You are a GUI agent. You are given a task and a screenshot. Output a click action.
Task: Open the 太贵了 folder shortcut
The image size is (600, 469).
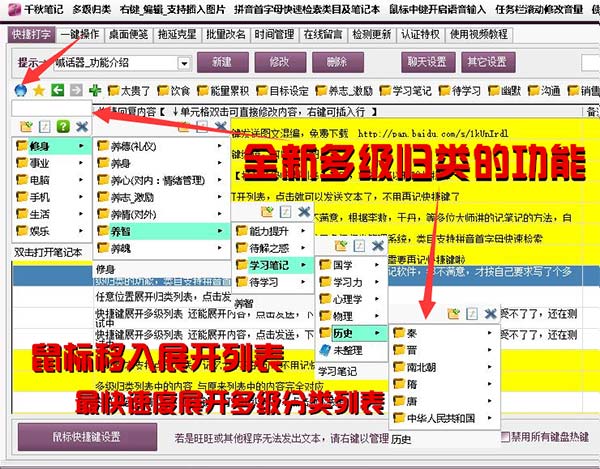(x=129, y=91)
